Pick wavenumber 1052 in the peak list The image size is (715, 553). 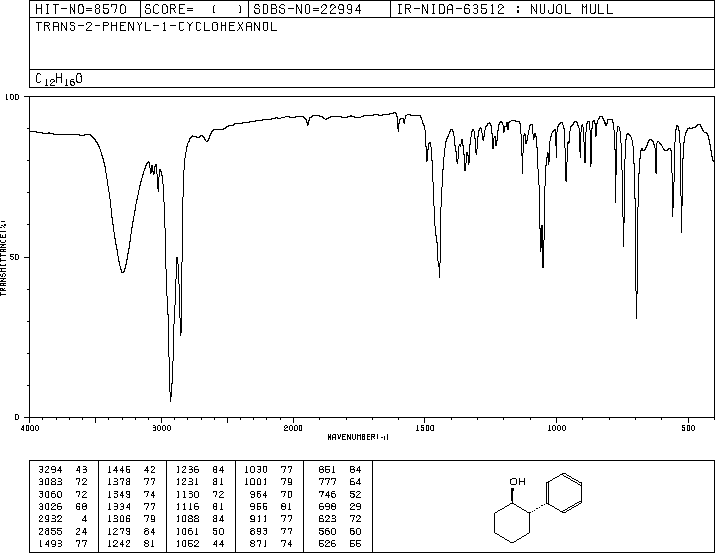[x=187, y=543]
